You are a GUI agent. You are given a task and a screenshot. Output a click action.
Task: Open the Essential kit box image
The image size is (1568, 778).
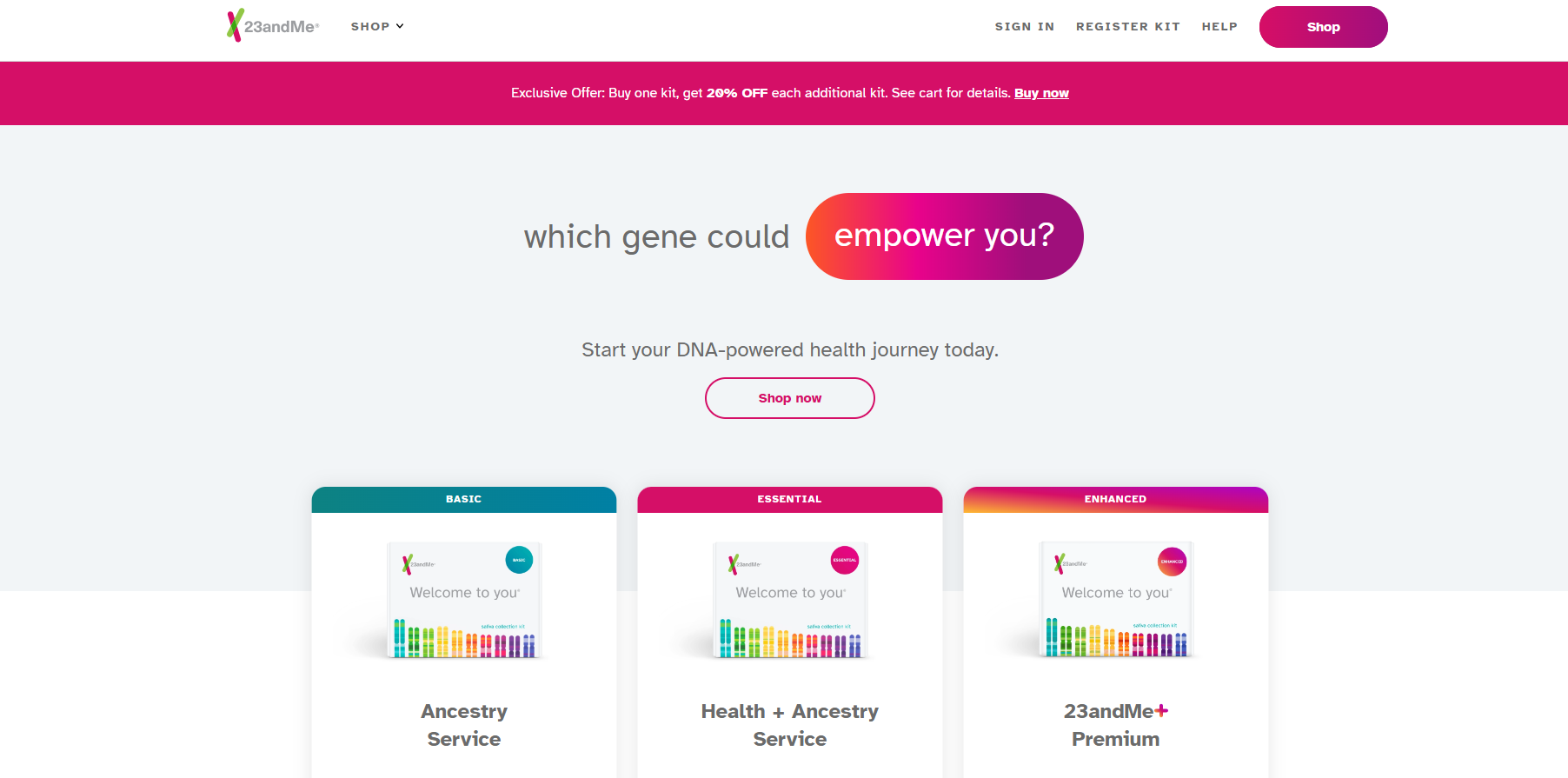(x=789, y=601)
